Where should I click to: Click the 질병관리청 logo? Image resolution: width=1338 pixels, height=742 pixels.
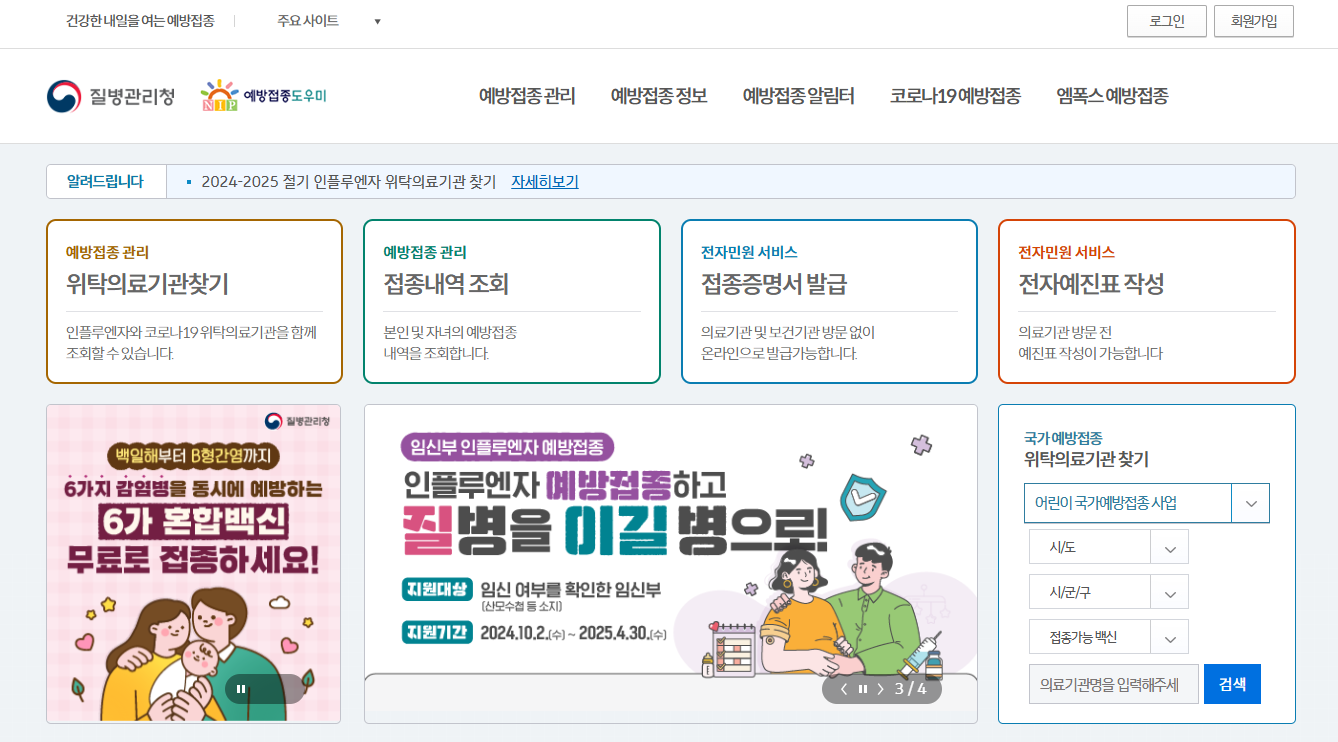pyautogui.click(x=111, y=96)
